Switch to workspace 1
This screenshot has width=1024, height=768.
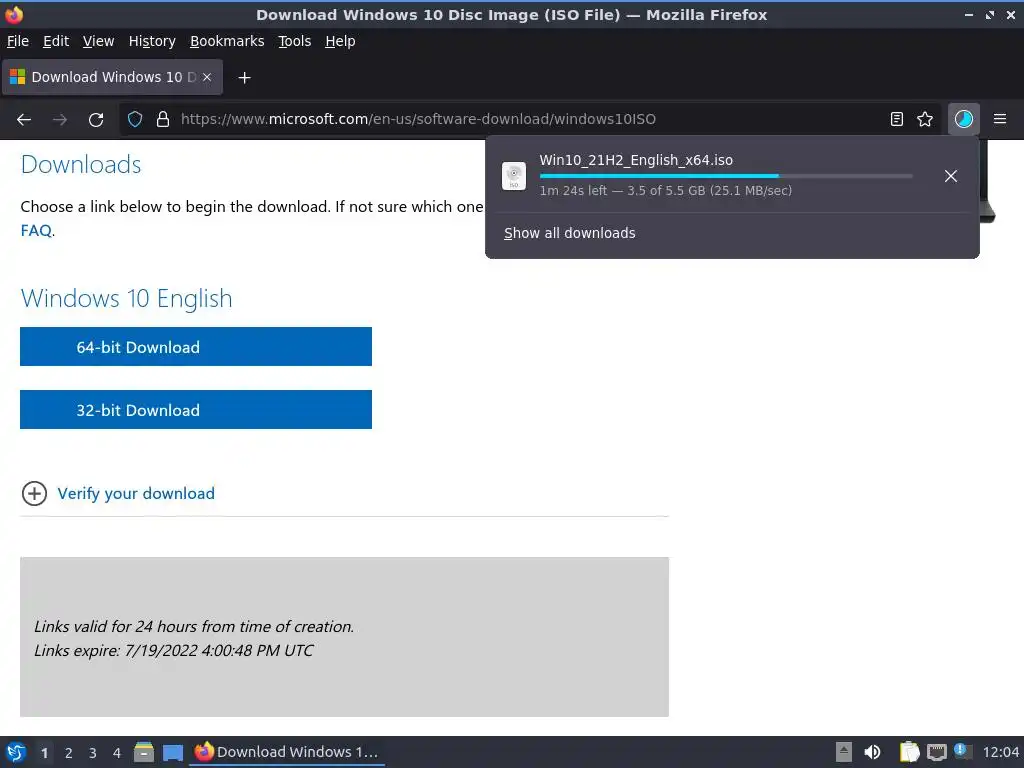pyautogui.click(x=44, y=753)
